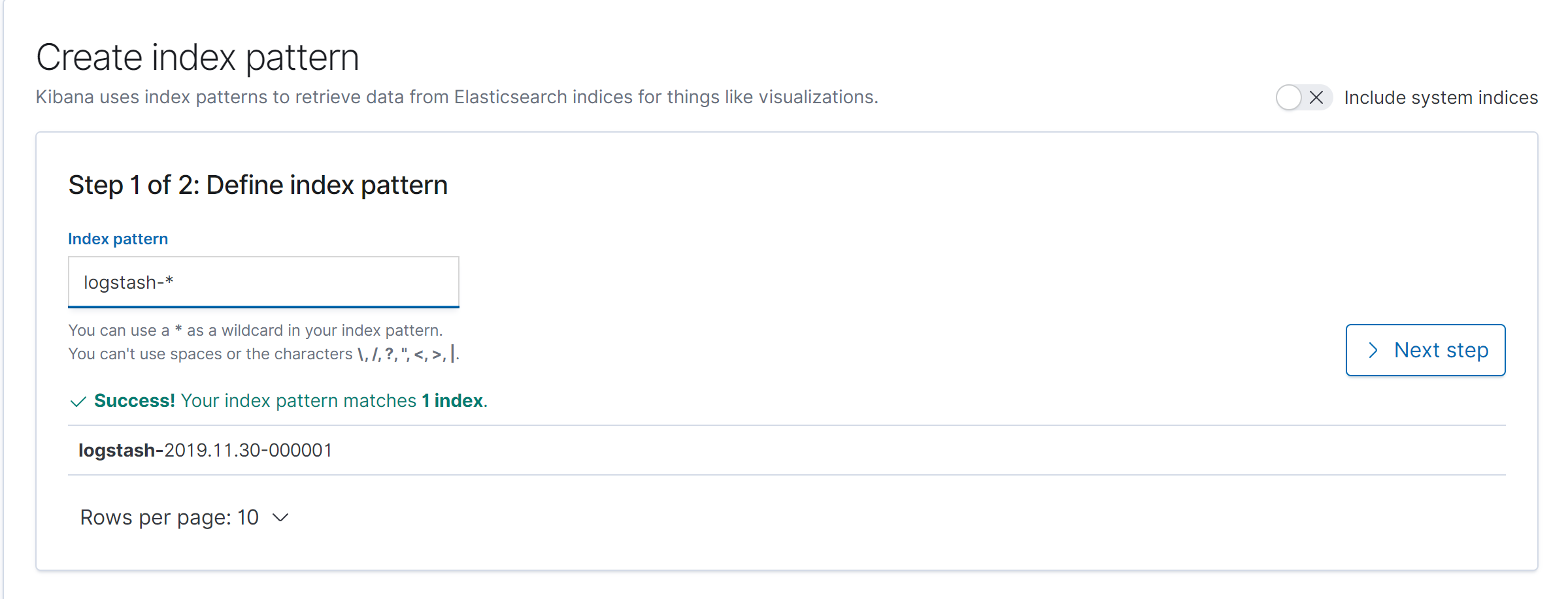Viewport: 1568px width, 599px height.
Task: Click the 'Include system indices' label text
Action: point(1441,97)
